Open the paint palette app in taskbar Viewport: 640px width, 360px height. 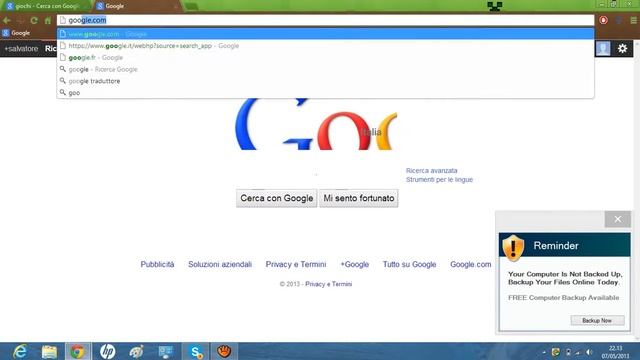pos(136,351)
